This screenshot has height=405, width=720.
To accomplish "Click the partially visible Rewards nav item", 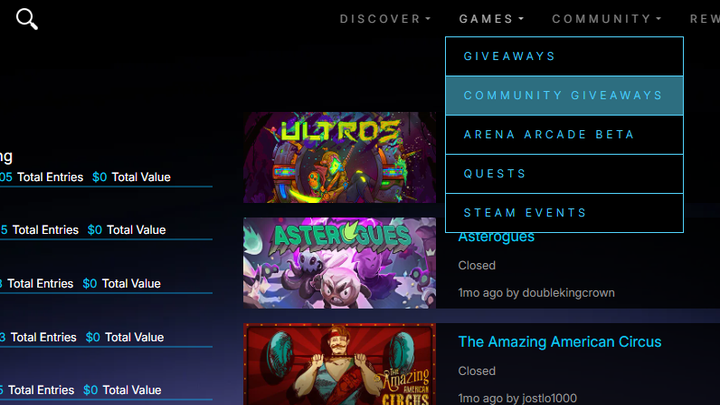I will 705,19.
